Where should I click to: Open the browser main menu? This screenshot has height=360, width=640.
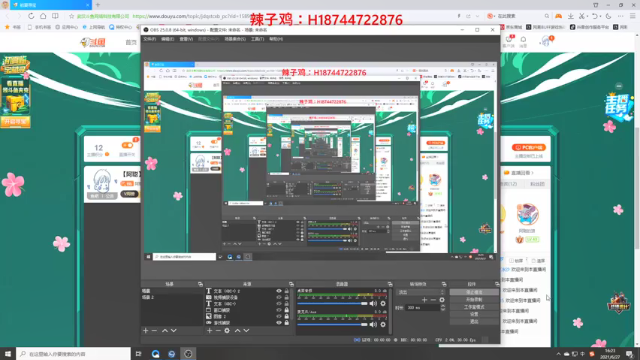tap(632, 16)
